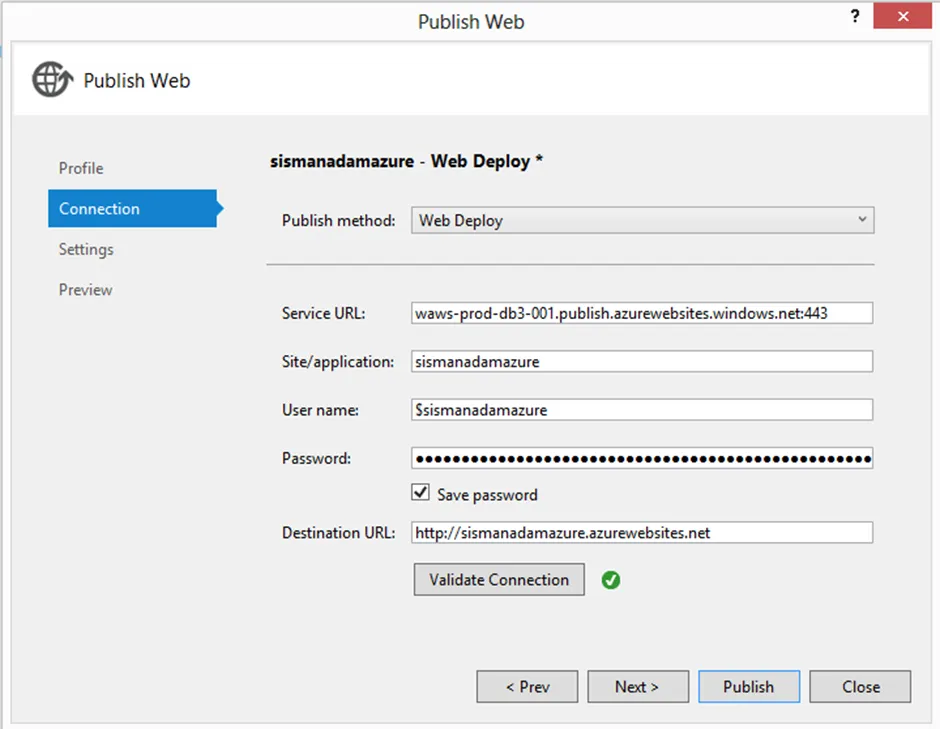Click the Password field
940x729 pixels.
coord(642,459)
